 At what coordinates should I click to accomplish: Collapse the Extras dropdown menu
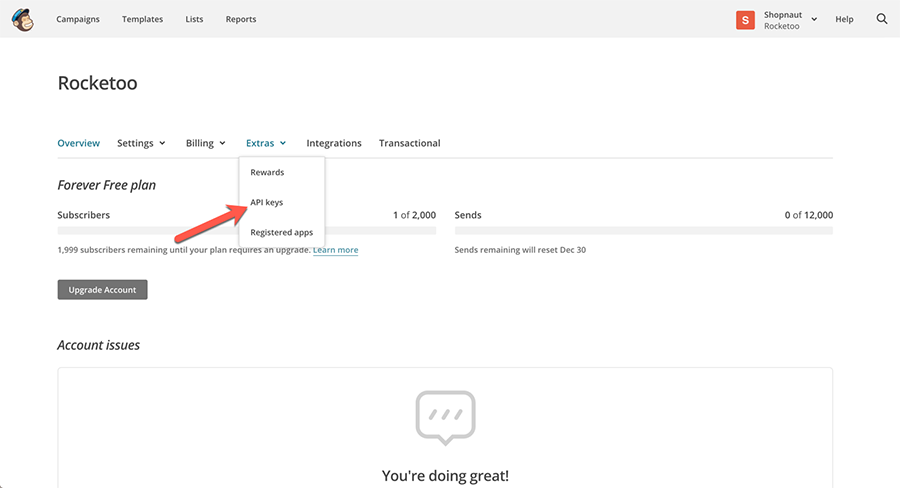click(266, 143)
